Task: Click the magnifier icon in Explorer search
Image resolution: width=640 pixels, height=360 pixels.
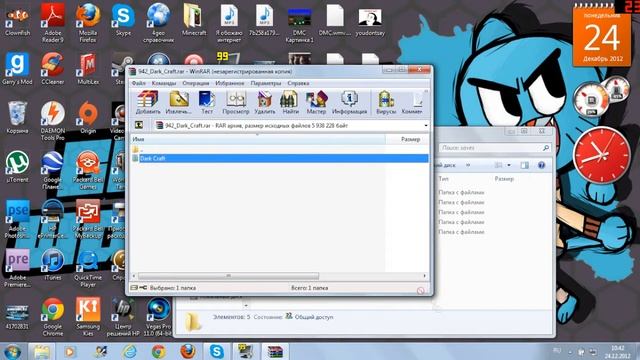Action: tap(546, 148)
